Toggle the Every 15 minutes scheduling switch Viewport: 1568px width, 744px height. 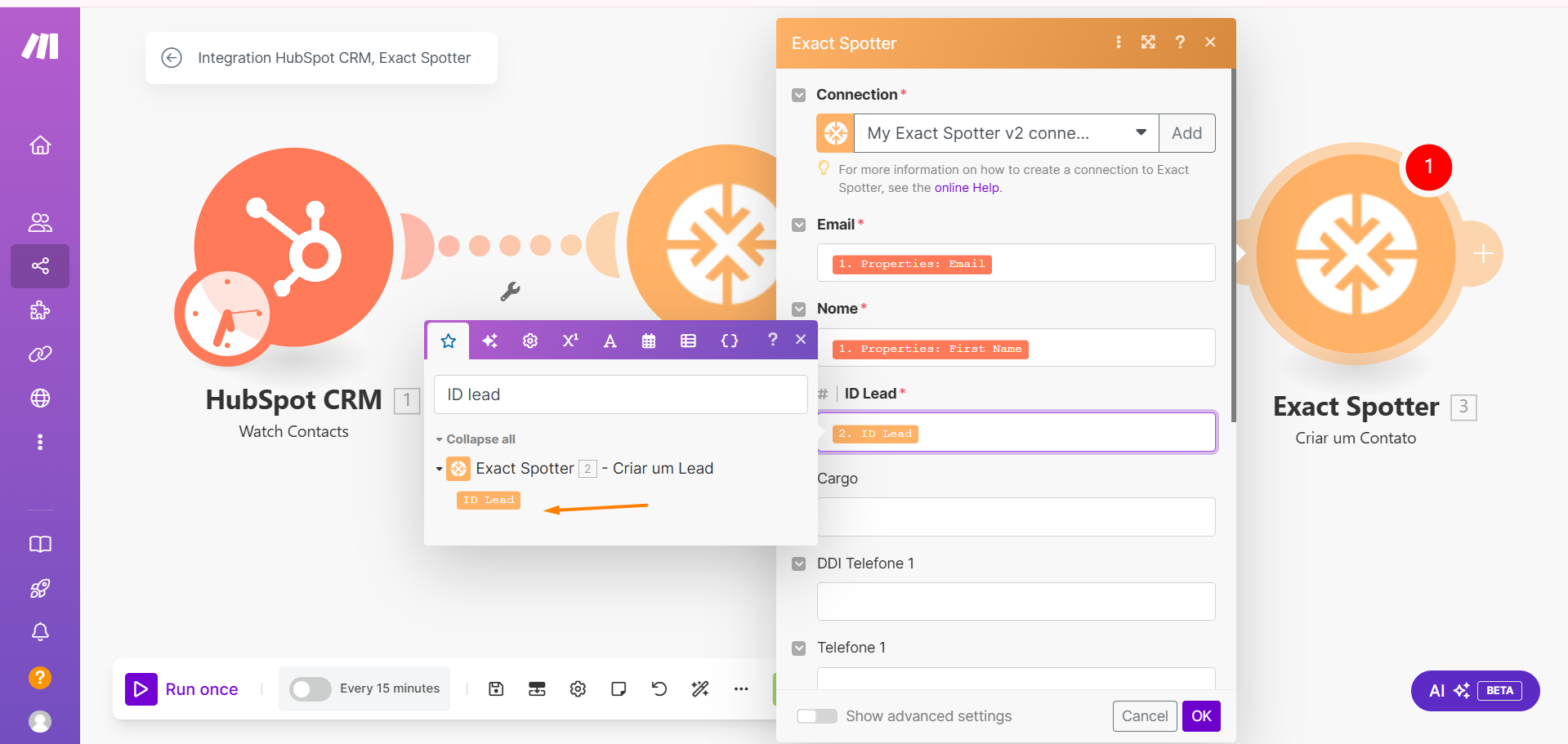(310, 689)
